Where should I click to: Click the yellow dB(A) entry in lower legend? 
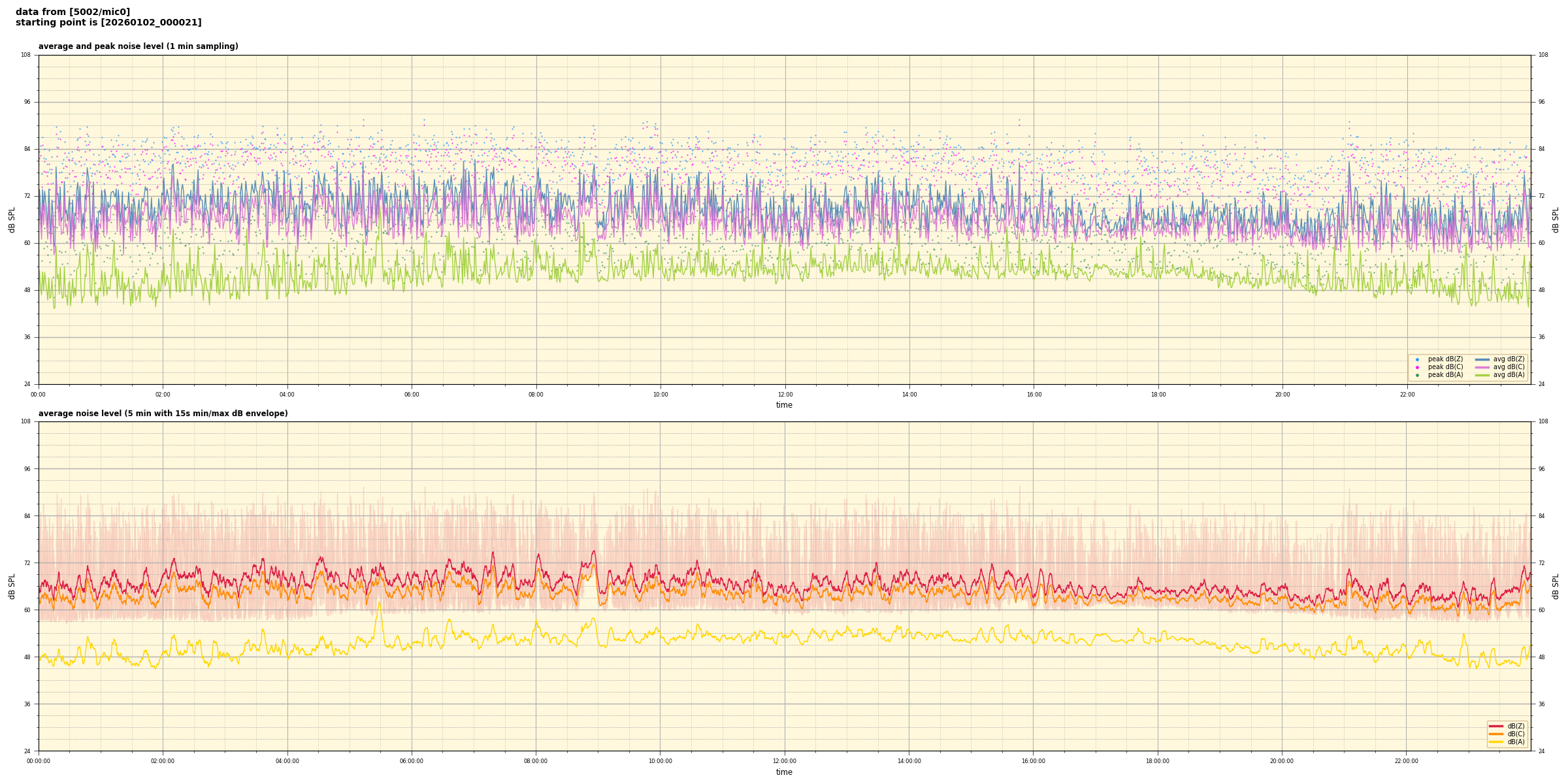click(x=1496, y=742)
